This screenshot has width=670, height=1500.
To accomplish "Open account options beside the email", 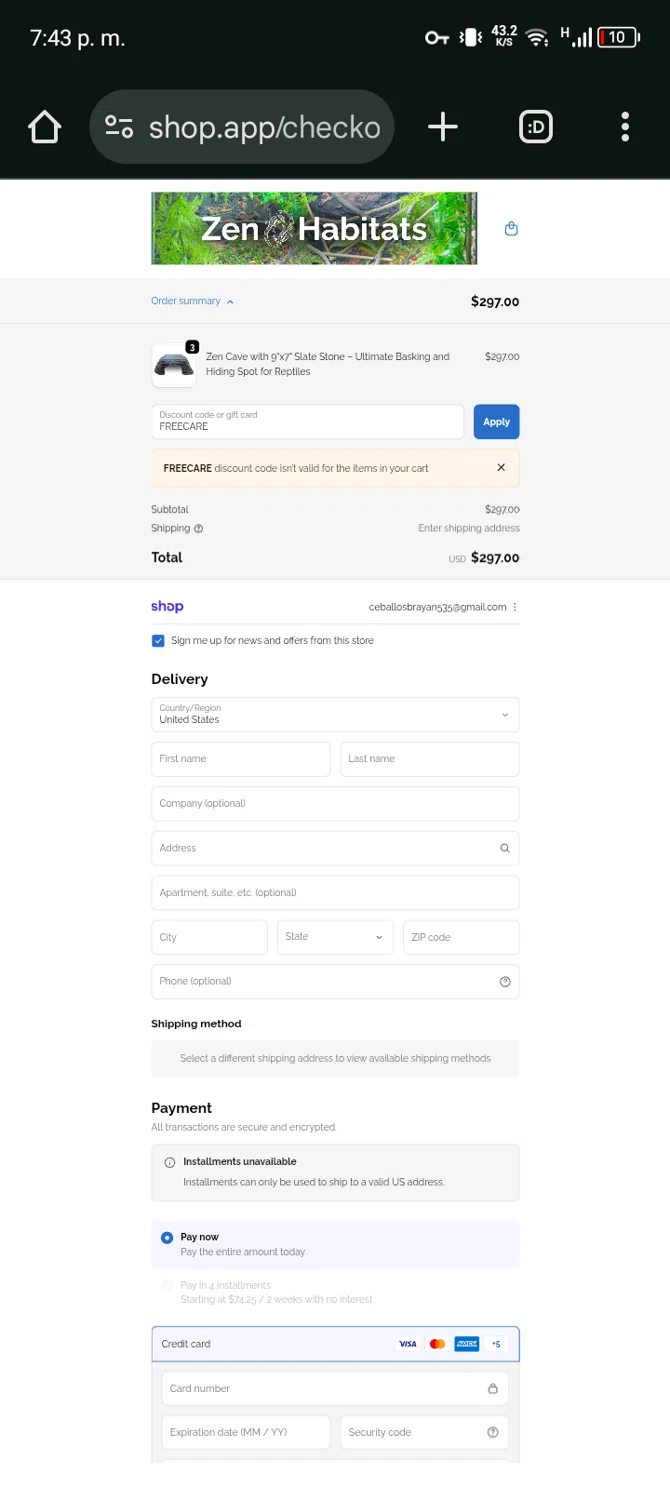I will point(515,607).
